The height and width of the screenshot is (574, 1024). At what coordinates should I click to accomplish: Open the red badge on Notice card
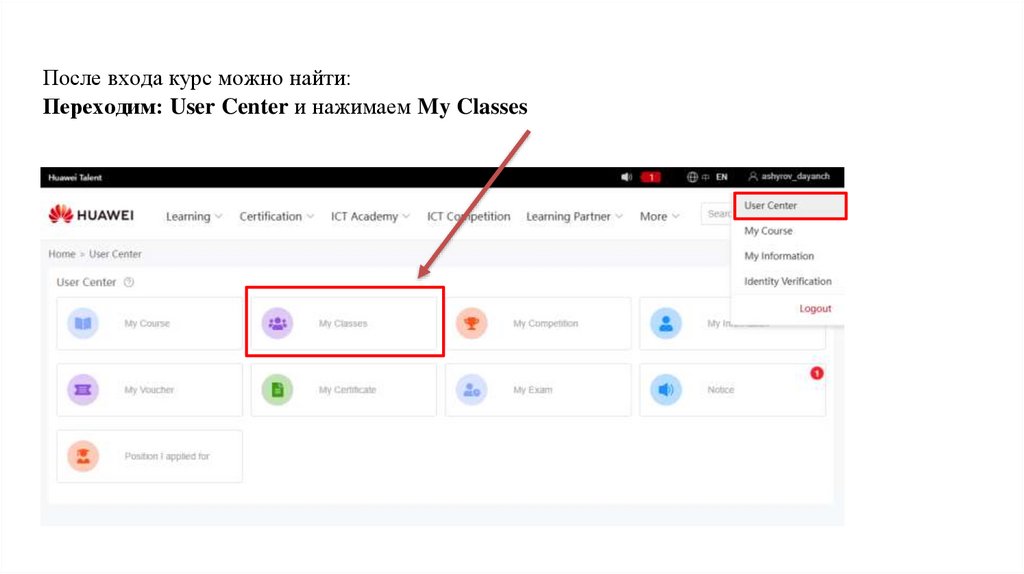point(816,374)
